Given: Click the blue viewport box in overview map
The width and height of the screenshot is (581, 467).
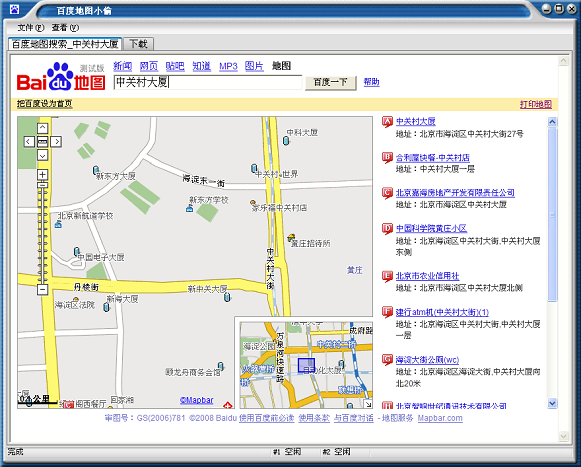Looking at the screenshot, I should pyautogui.click(x=306, y=365).
